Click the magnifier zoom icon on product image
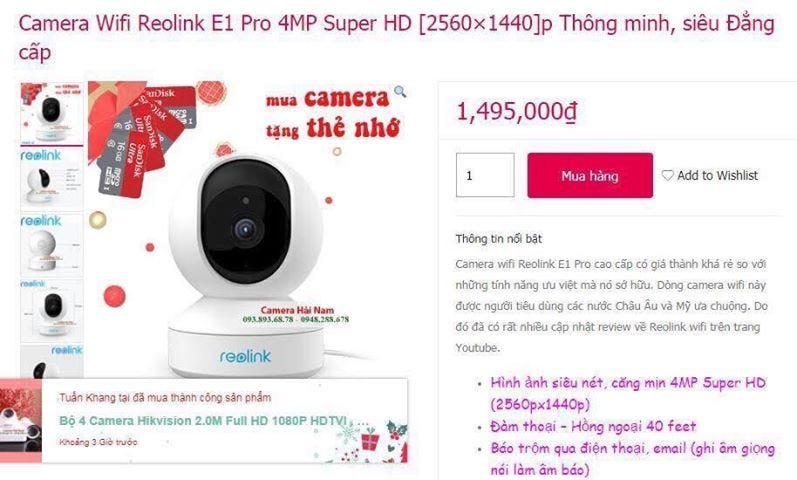 coord(401,92)
